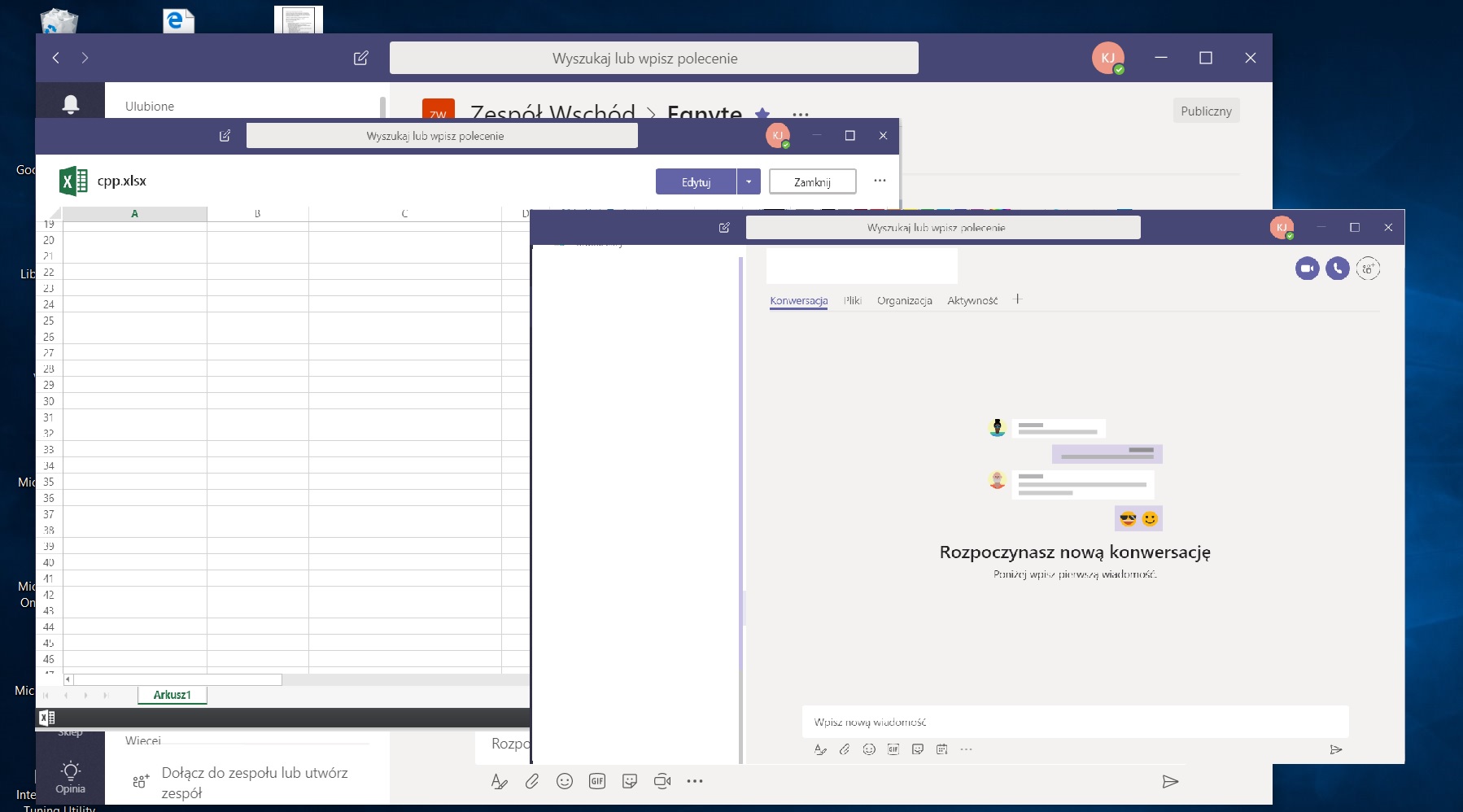The height and width of the screenshot is (812, 1463).
Task: Select row 36 header in spreadsheet
Action: [49, 498]
